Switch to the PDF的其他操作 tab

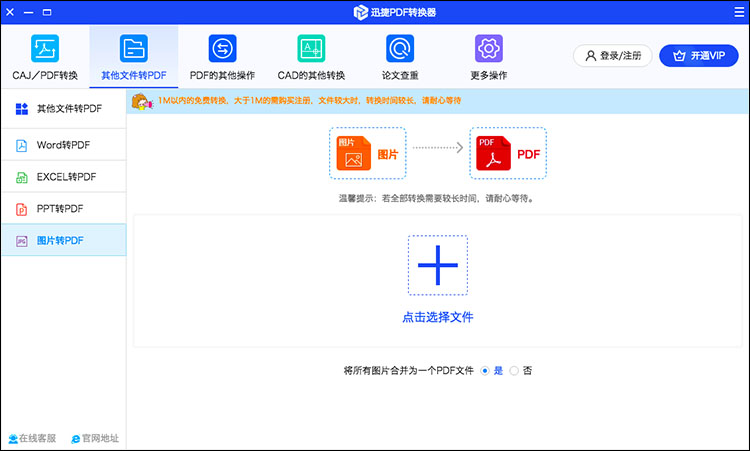click(222, 57)
